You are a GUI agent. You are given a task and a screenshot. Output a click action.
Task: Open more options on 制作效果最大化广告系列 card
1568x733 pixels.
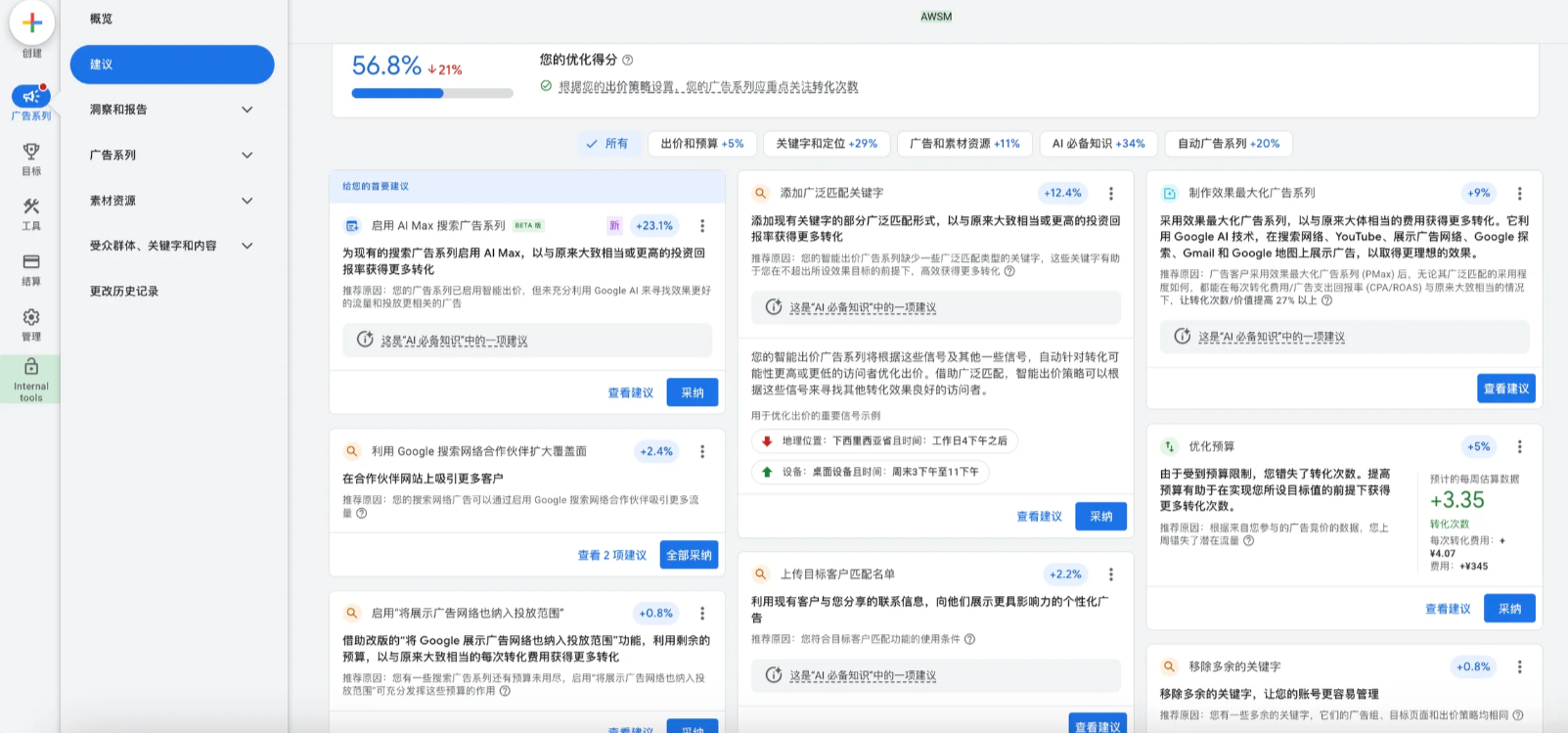(x=1520, y=194)
